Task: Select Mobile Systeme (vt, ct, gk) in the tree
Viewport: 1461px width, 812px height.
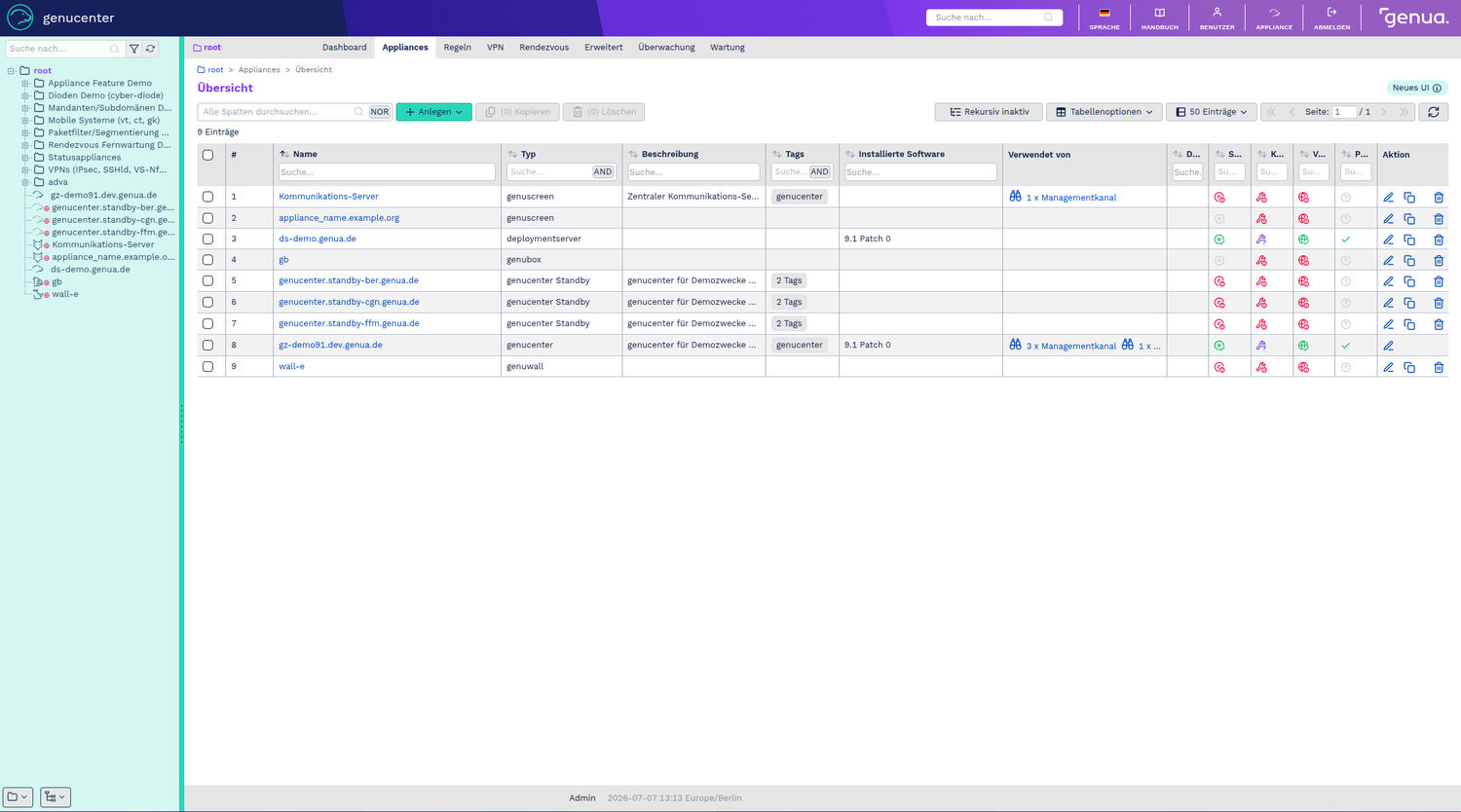Action: coord(103,121)
